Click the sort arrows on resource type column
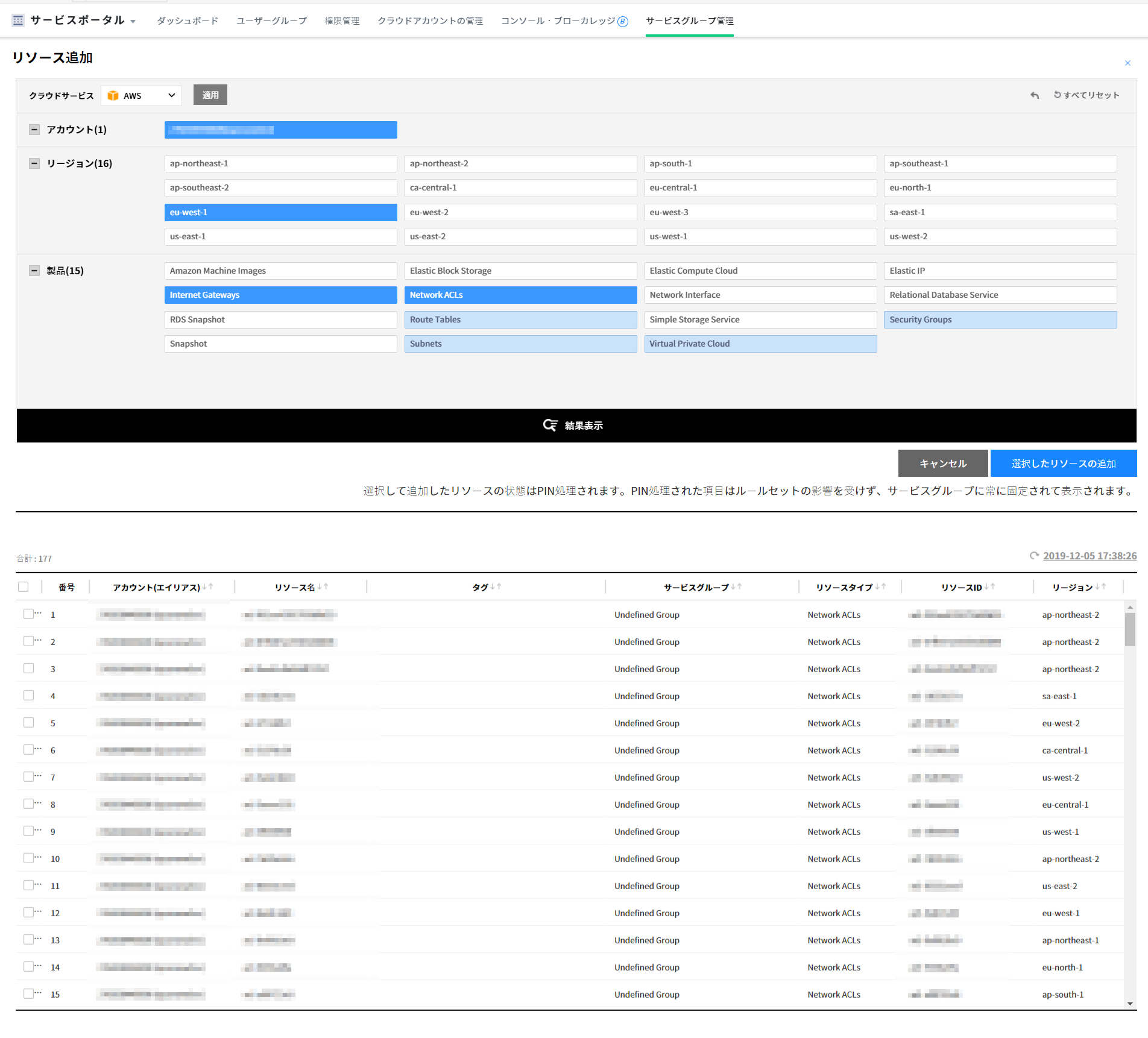The image size is (1148, 1038). pos(880,587)
